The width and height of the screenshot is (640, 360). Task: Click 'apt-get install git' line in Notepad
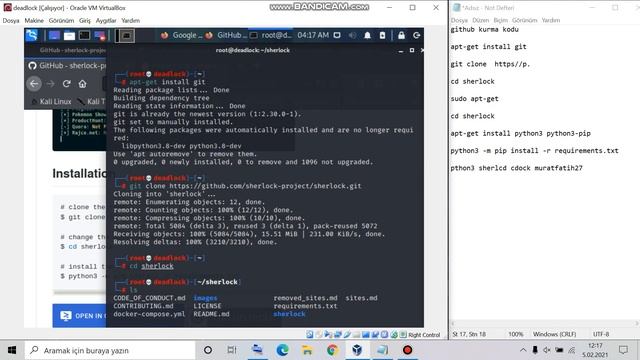point(489,47)
